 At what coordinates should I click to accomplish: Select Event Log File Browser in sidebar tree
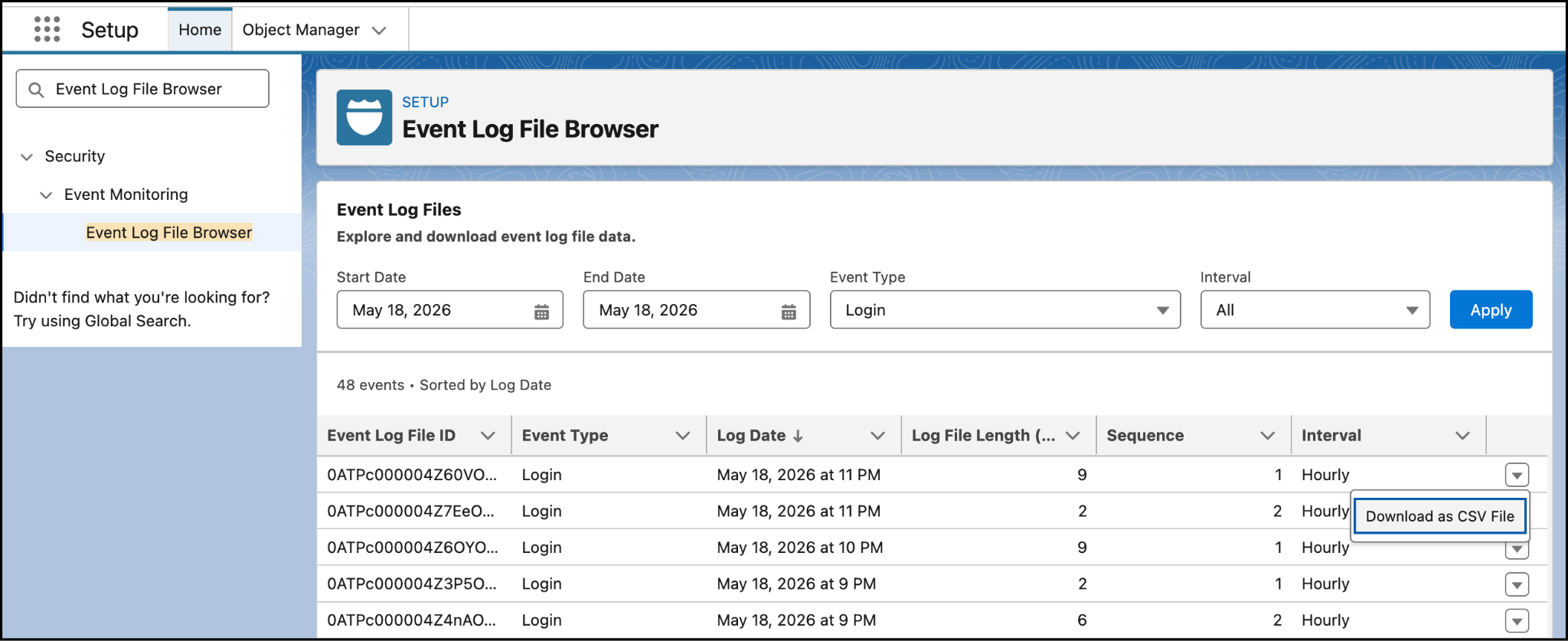(168, 233)
